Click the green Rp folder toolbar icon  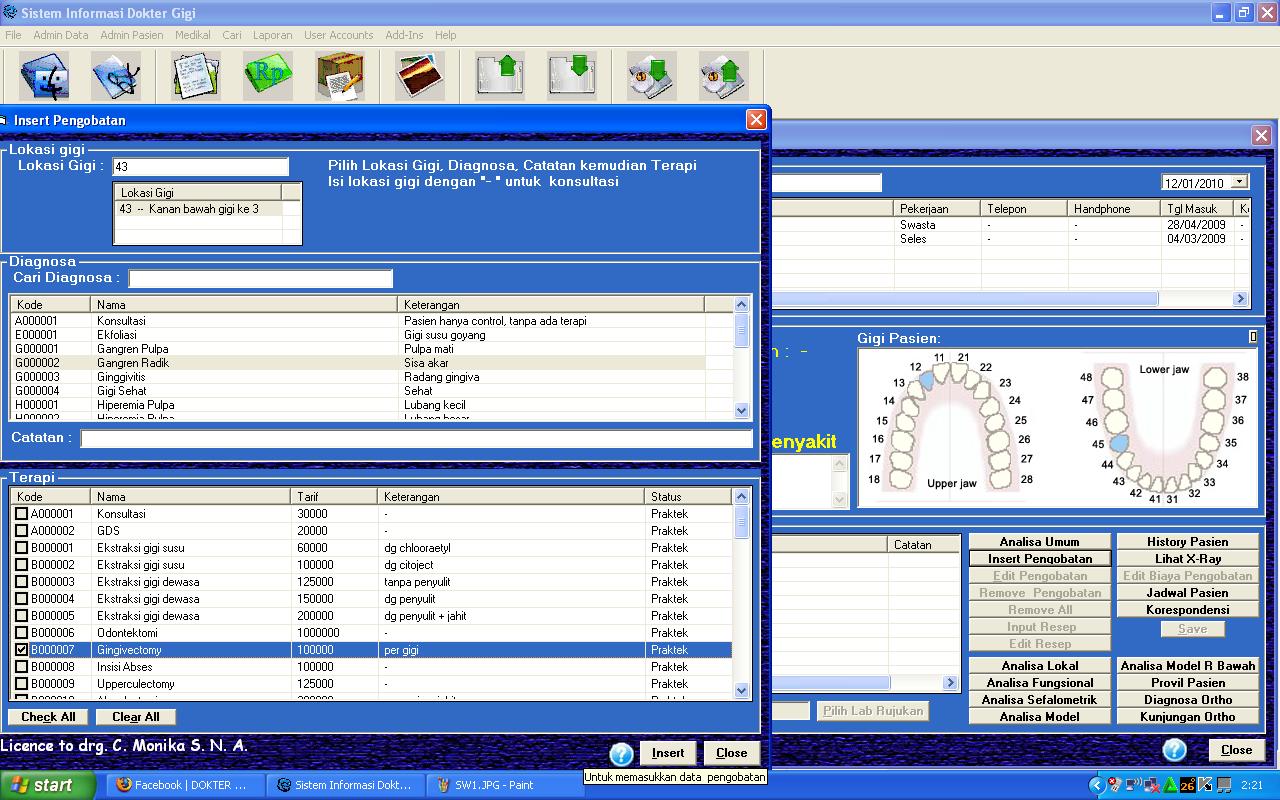(268, 76)
